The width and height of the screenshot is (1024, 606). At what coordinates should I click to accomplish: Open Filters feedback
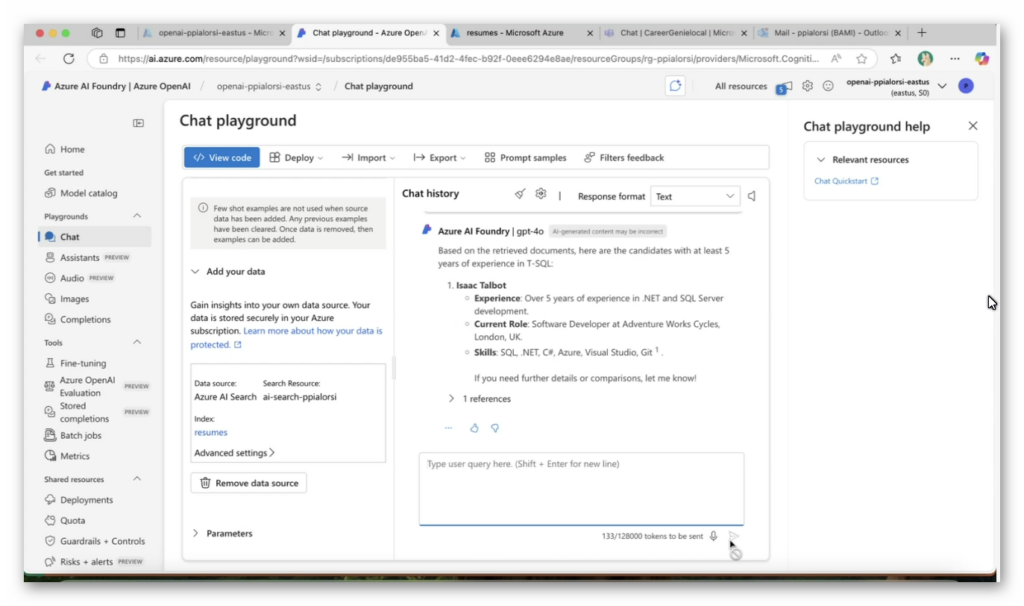coord(624,157)
